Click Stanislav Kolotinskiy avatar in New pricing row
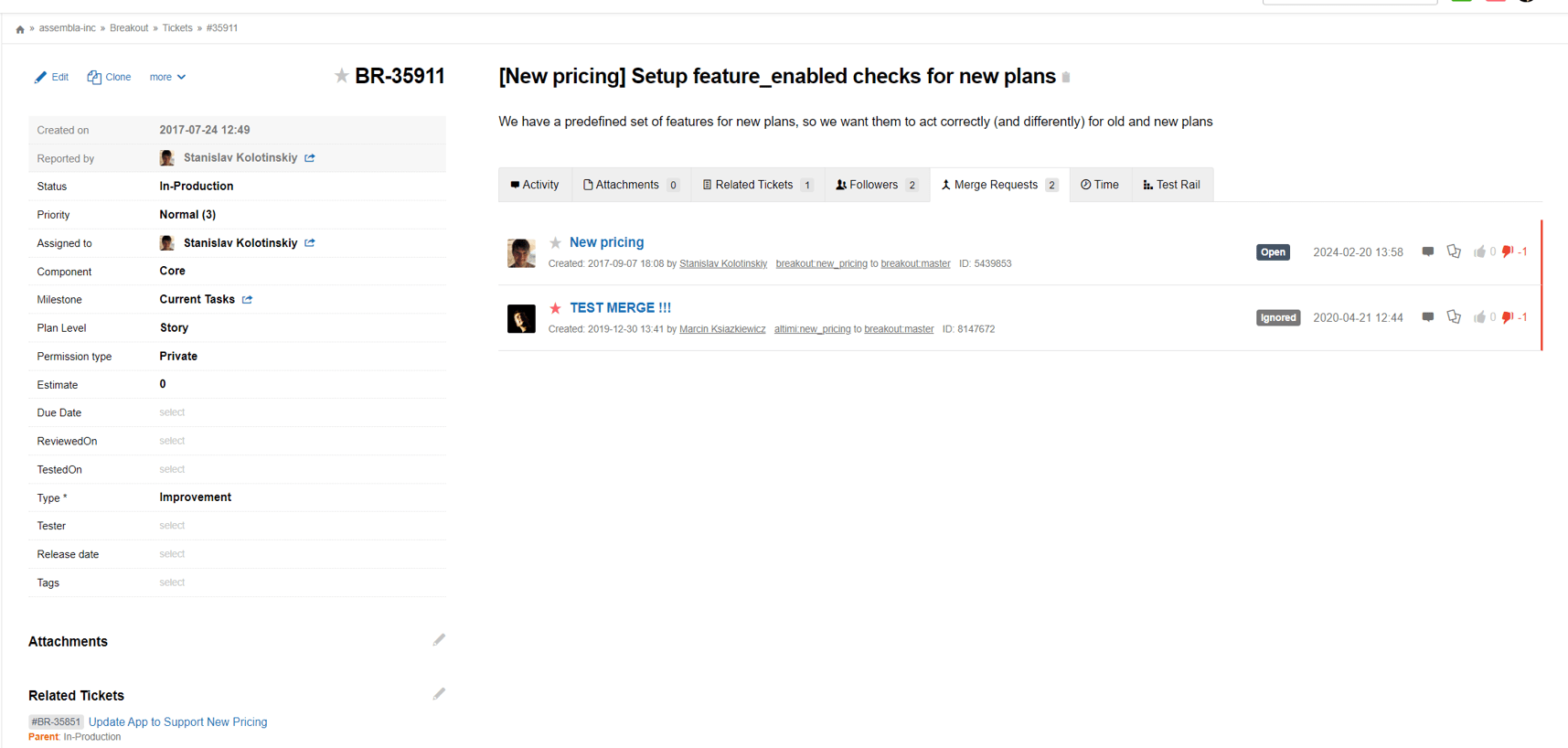The height and width of the screenshot is (748, 1568). [x=521, y=252]
